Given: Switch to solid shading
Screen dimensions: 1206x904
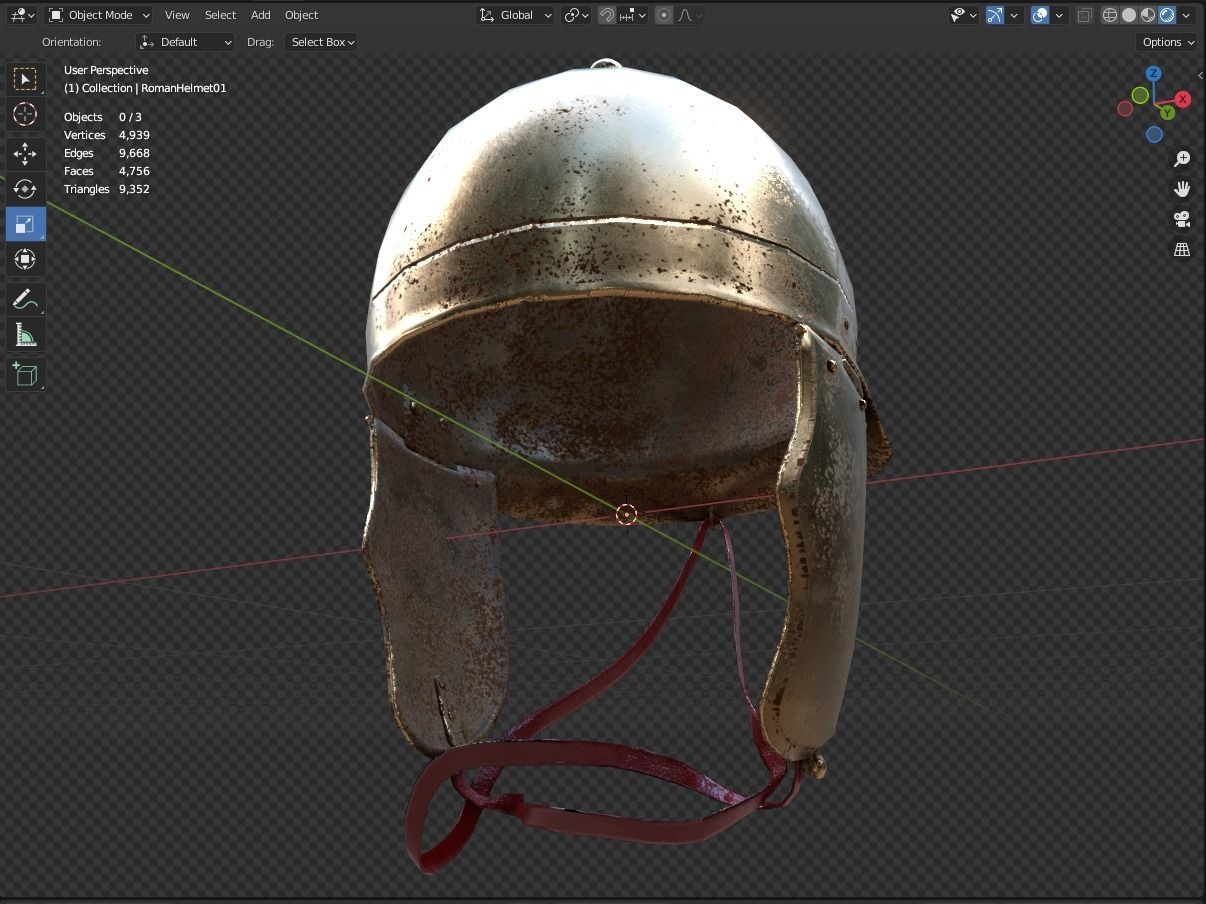Looking at the screenshot, I should pos(1129,15).
